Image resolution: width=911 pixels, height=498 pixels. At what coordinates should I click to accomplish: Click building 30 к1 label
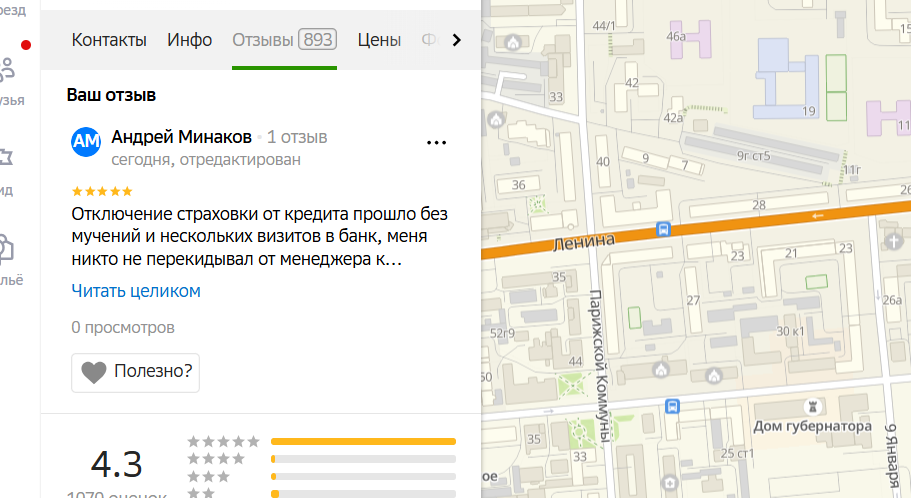[x=790, y=331]
